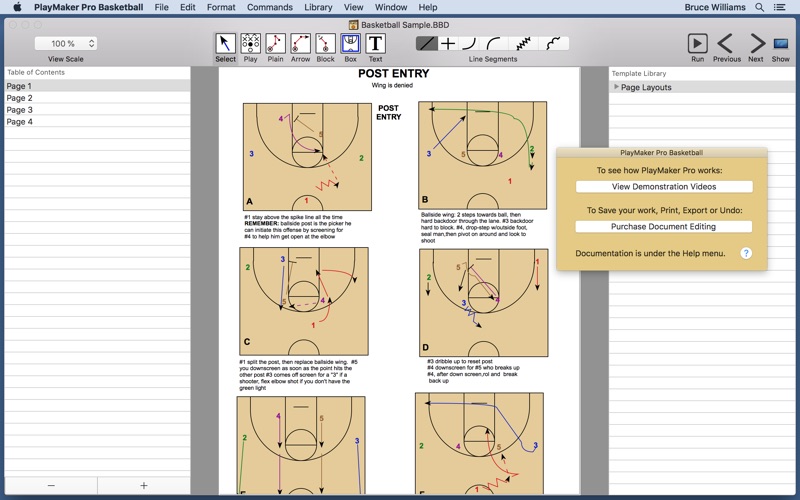The width and height of the screenshot is (800, 500).
Task: Click the caption text under diagram A
Action: [x=298, y=227]
